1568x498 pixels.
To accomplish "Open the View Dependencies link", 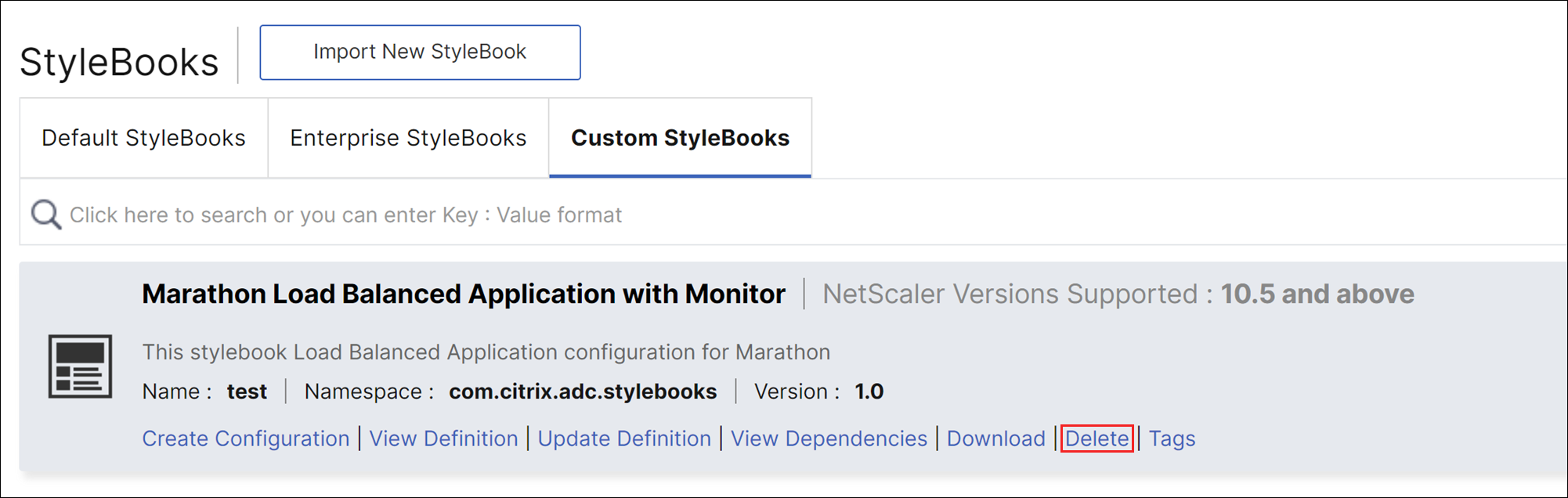I will [829, 438].
